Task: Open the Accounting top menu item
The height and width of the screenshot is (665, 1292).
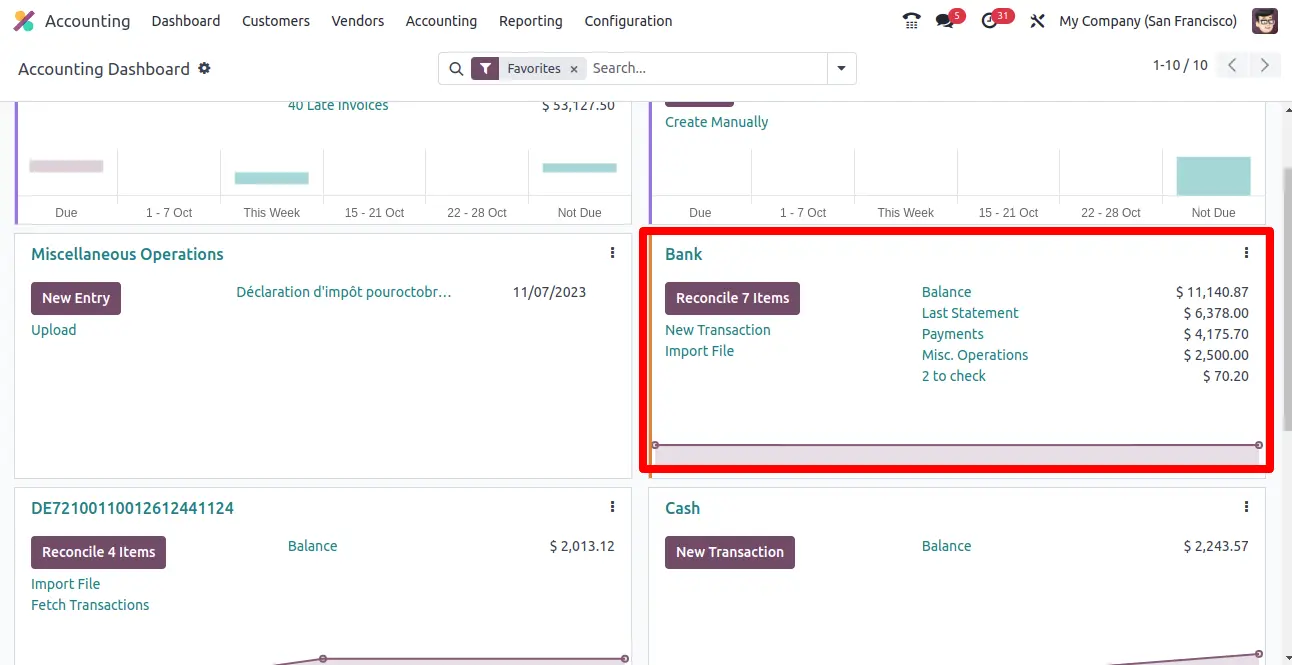Action: click(441, 21)
